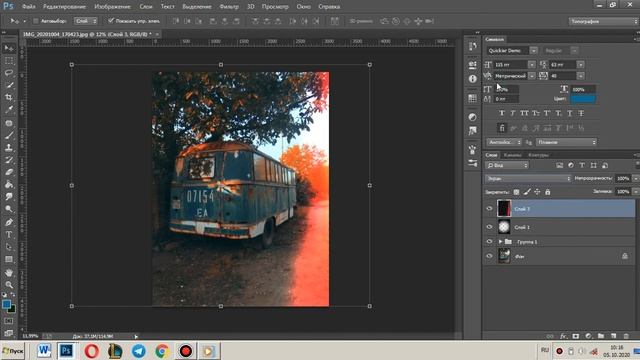Open the anti-aliasing Плавное dropdown
The width and height of the screenshot is (640, 360).
pos(567,142)
